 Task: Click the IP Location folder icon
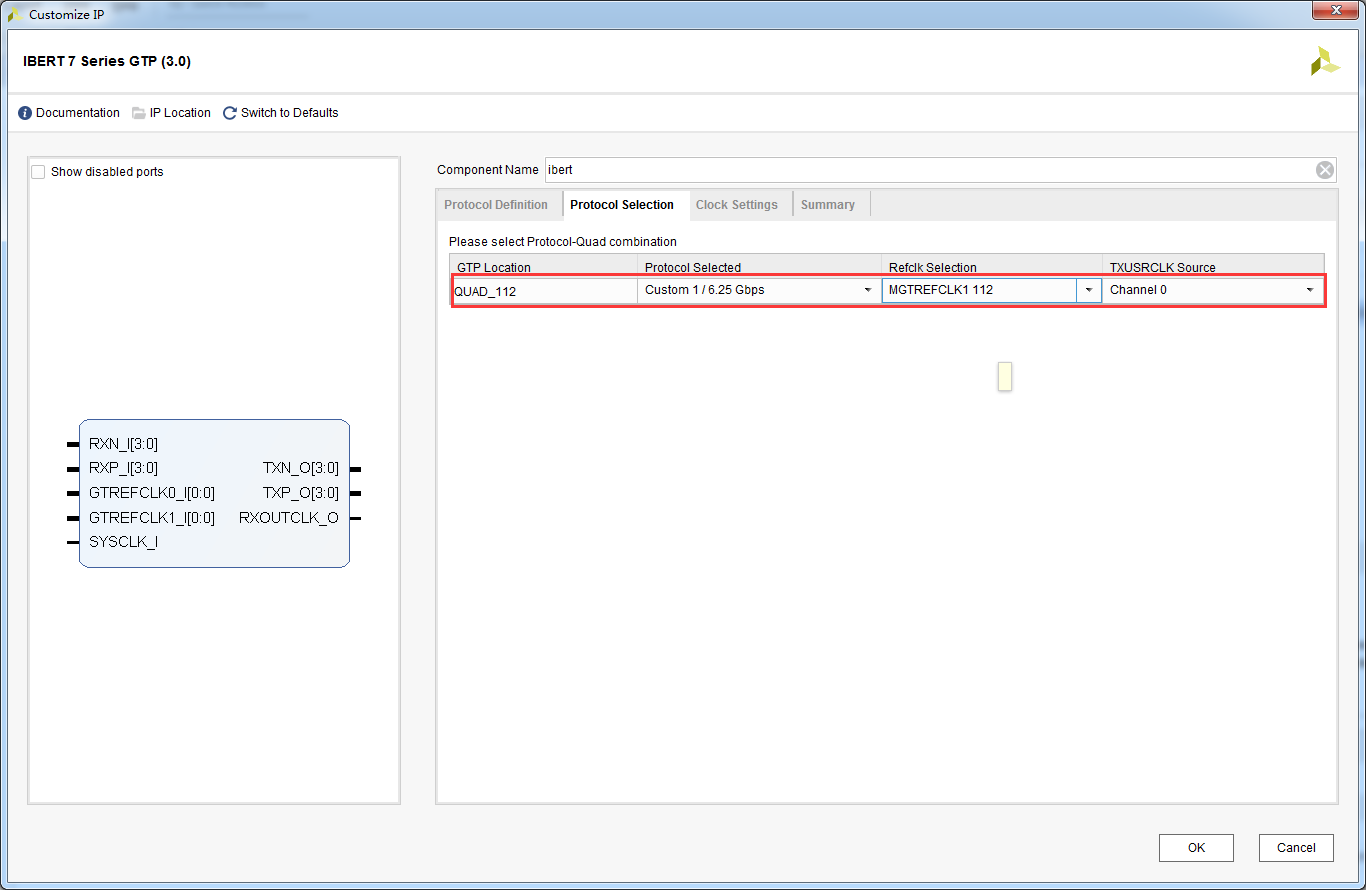point(139,113)
